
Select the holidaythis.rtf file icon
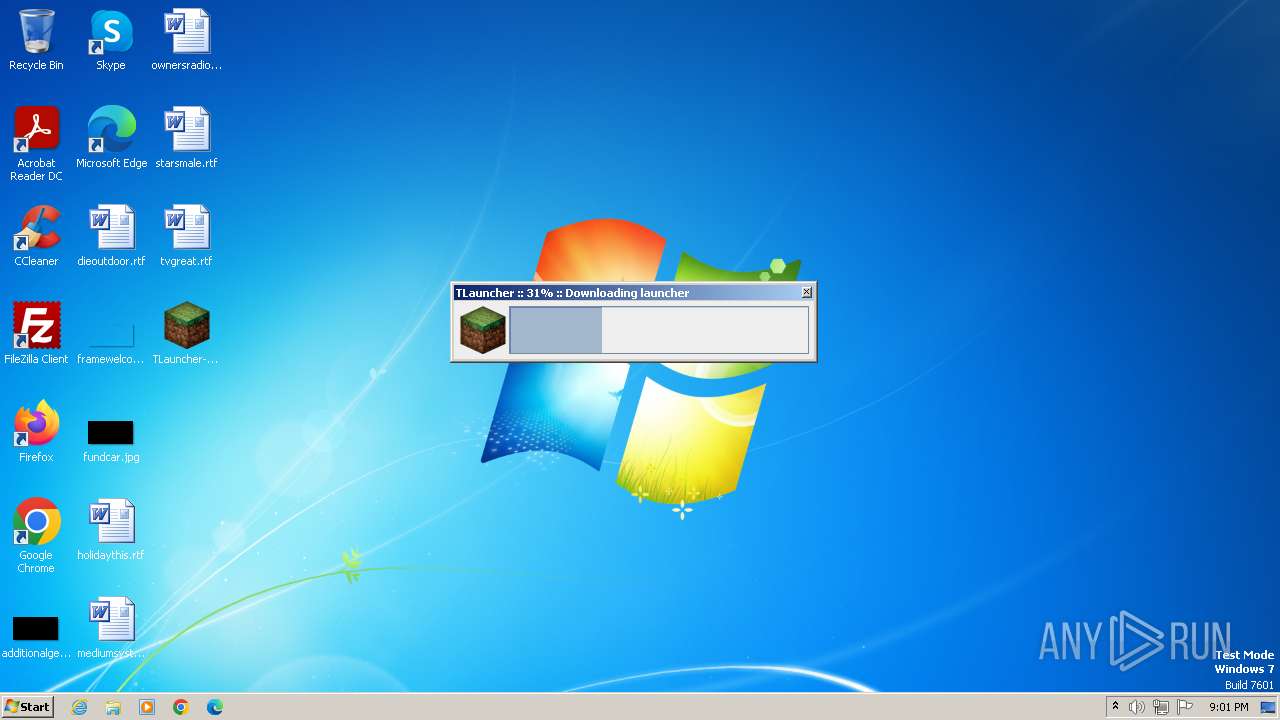(x=111, y=530)
